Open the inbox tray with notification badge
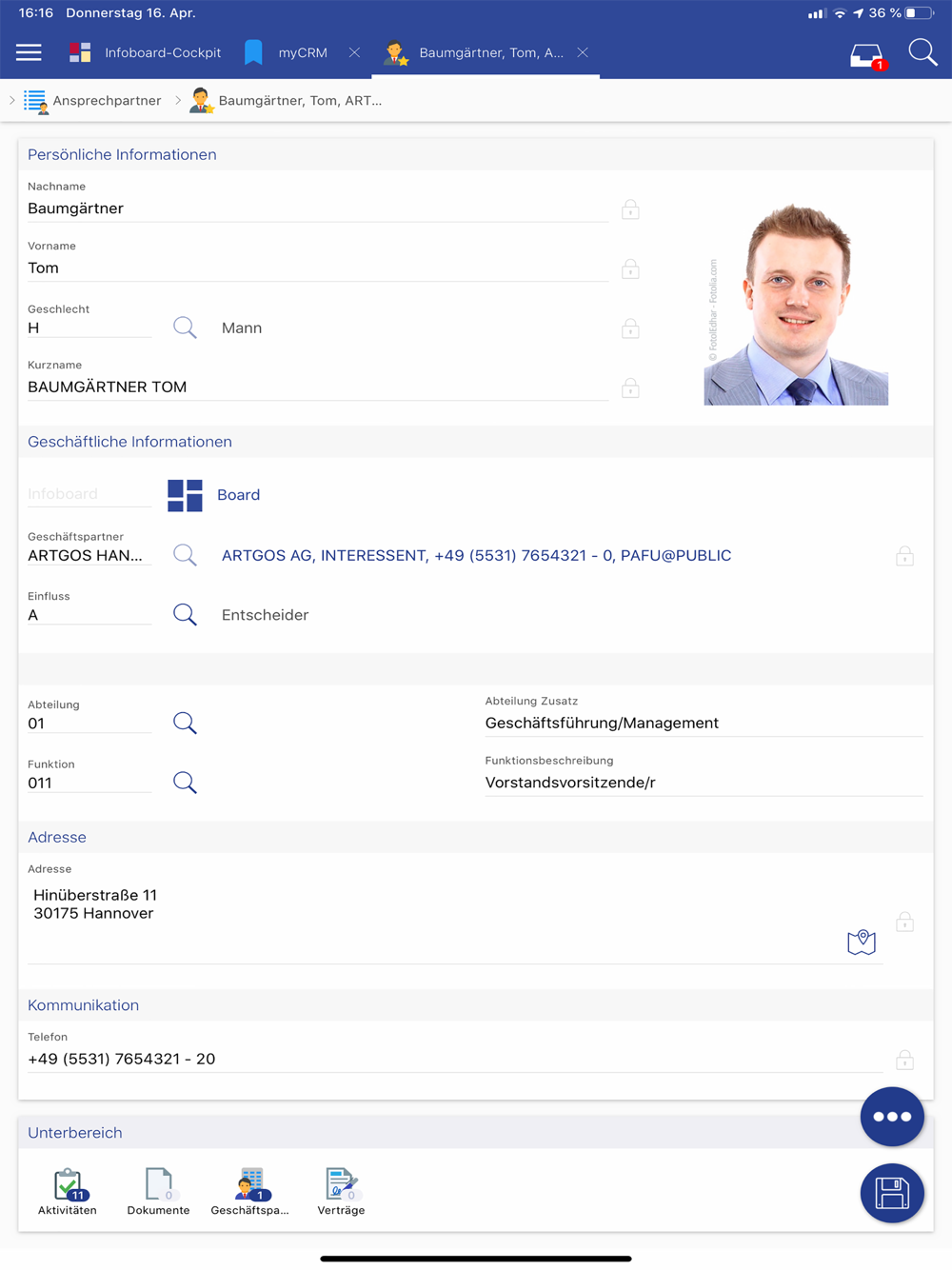The width and height of the screenshot is (952, 1270). point(866,55)
